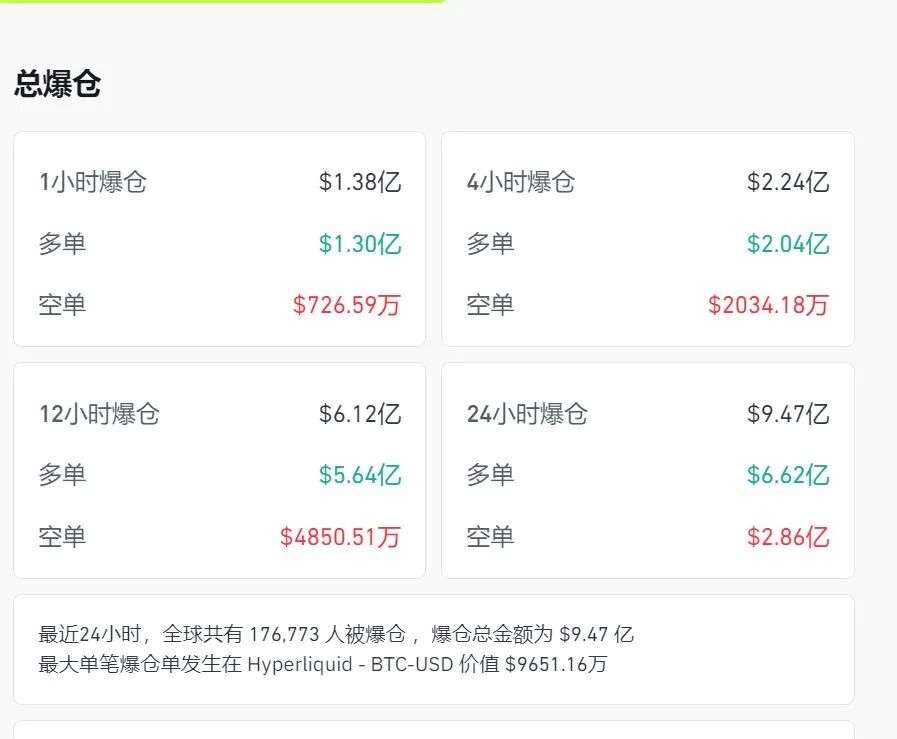Click the 1-hour short value $726.59万
897x739 pixels.
point(346,305)
